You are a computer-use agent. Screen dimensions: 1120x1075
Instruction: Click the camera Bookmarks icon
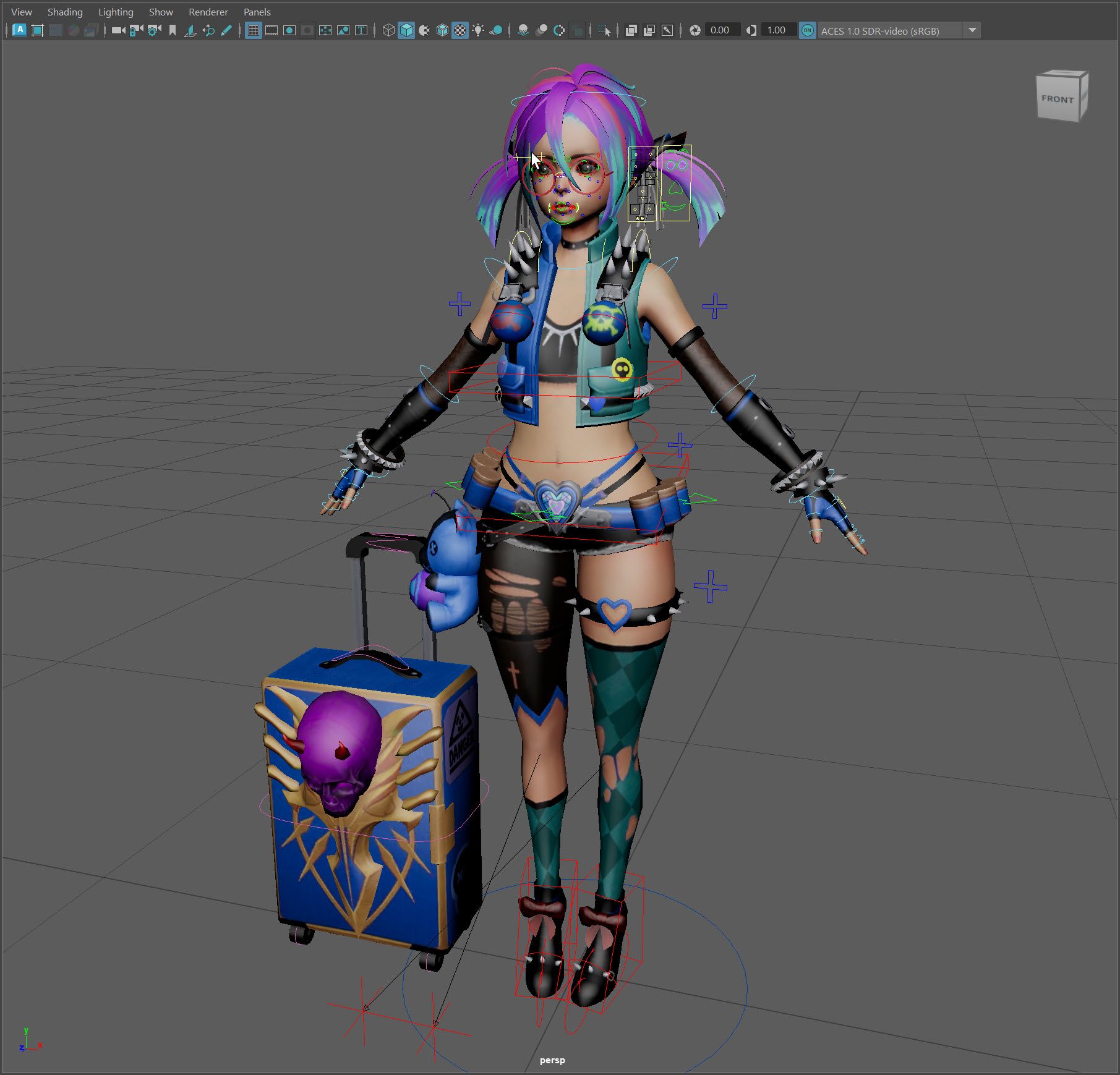pyautogui.click(x=173, y=30)
